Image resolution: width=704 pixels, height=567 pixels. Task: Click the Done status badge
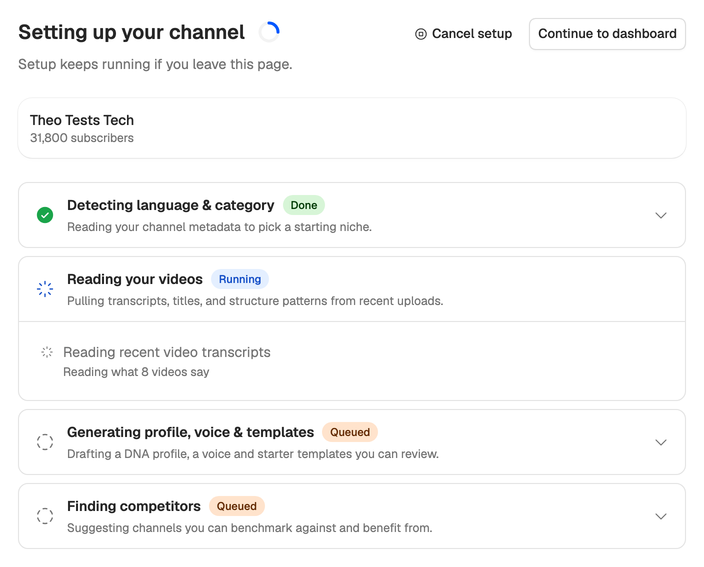pyautogui.click(x=304, y=205)
